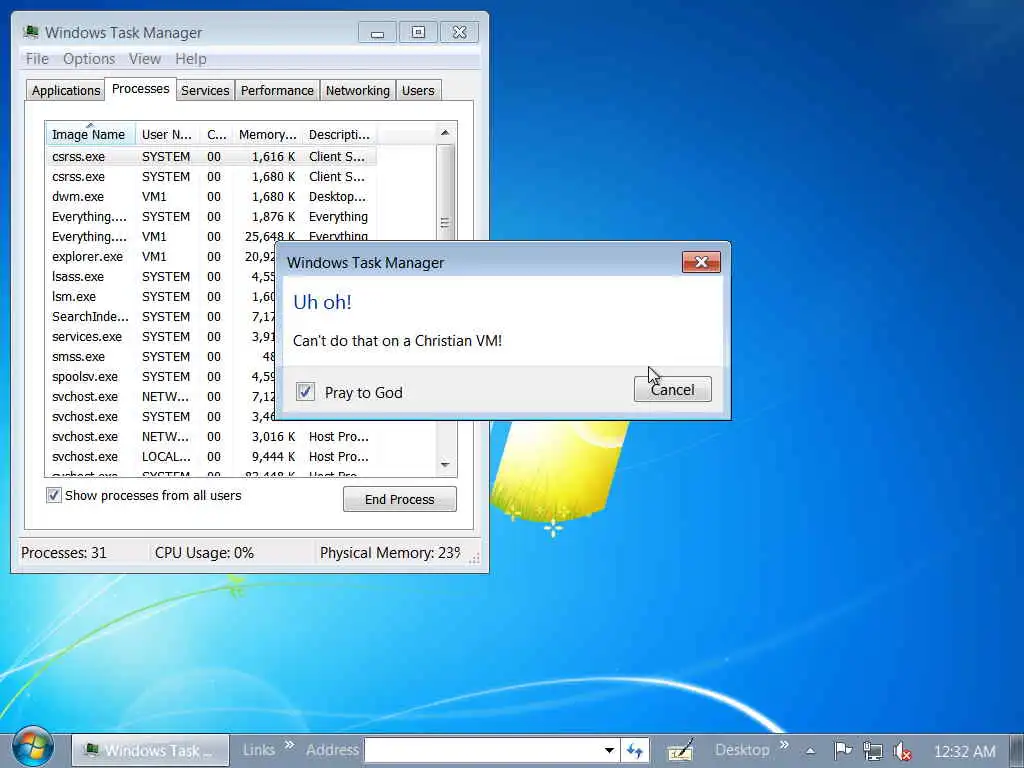The height and width of the screenshot is (768, 1024).
Task: Select csrss.exe row with 1,616 K
Action: coord(214,157)
